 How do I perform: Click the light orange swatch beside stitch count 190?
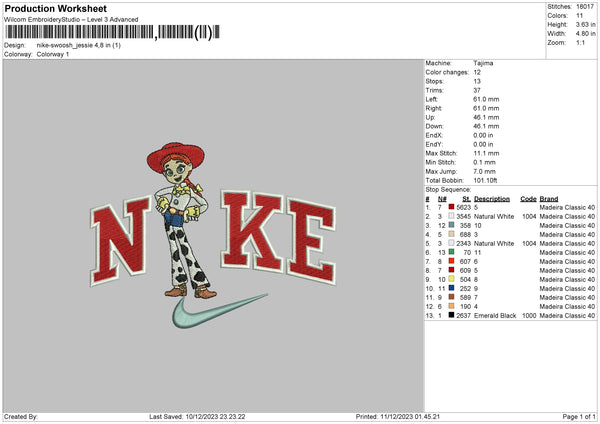click(452, 306)
